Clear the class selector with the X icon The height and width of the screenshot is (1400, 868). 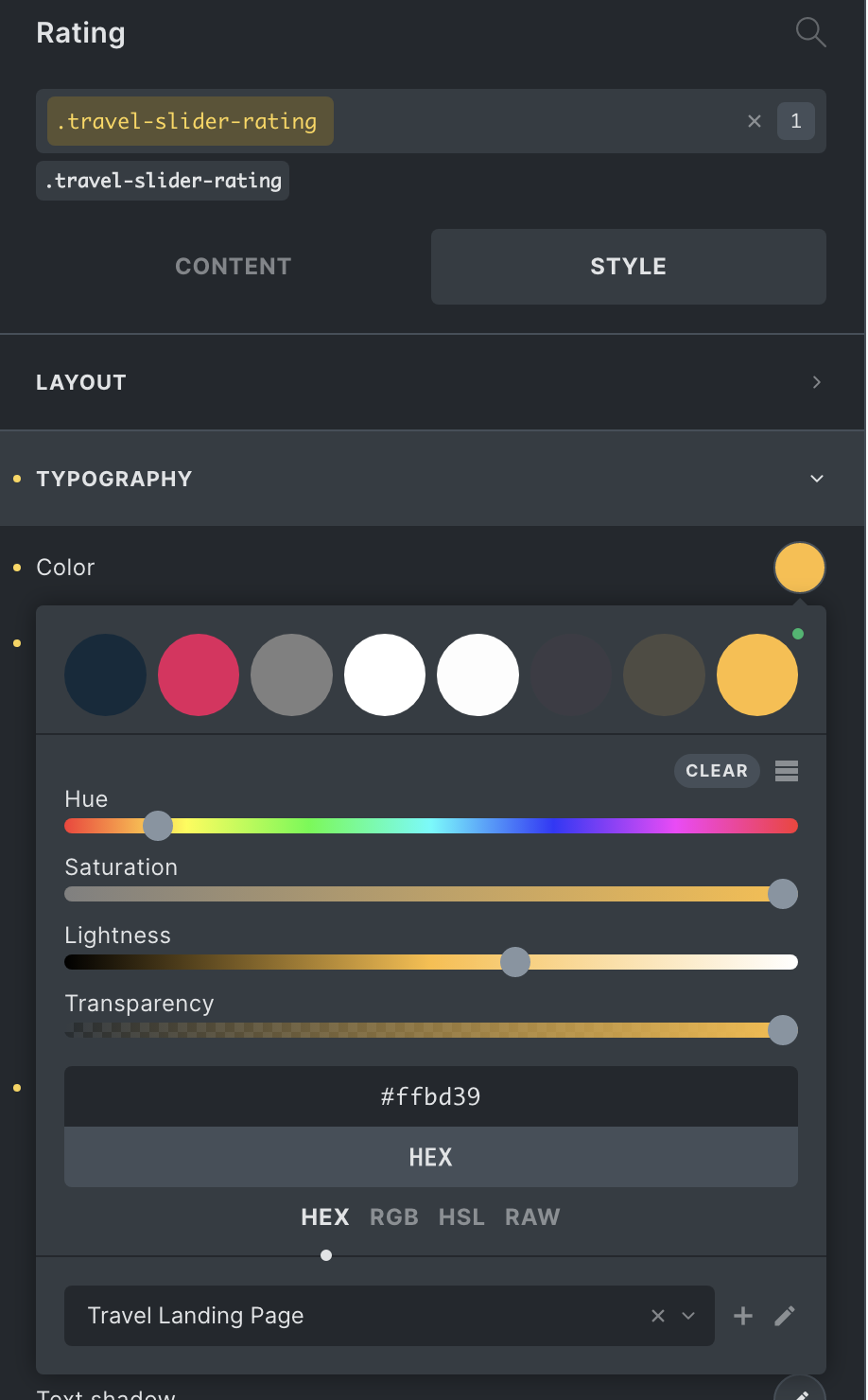click(x=755, y=121)
